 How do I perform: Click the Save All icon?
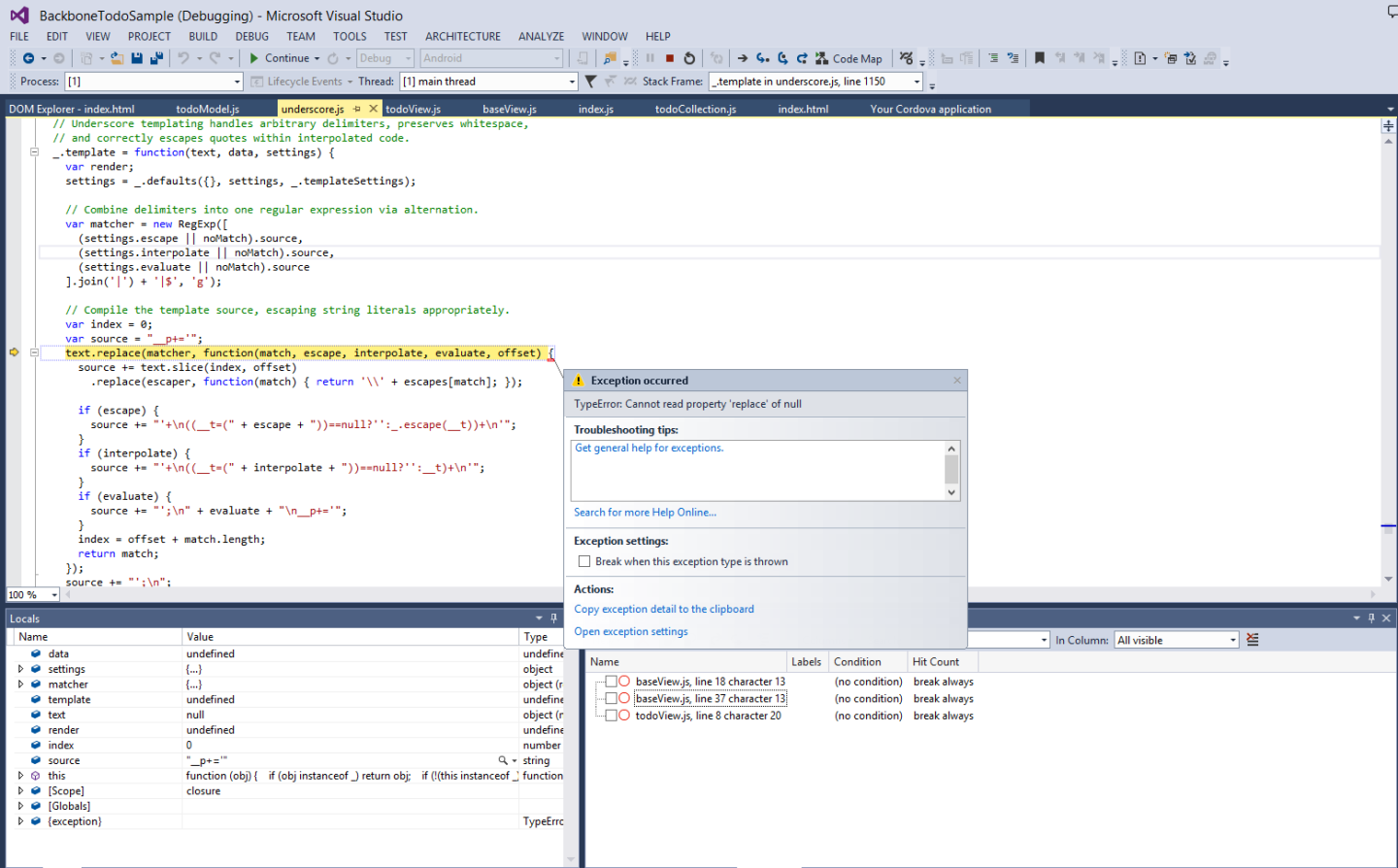tap(155, 58)
